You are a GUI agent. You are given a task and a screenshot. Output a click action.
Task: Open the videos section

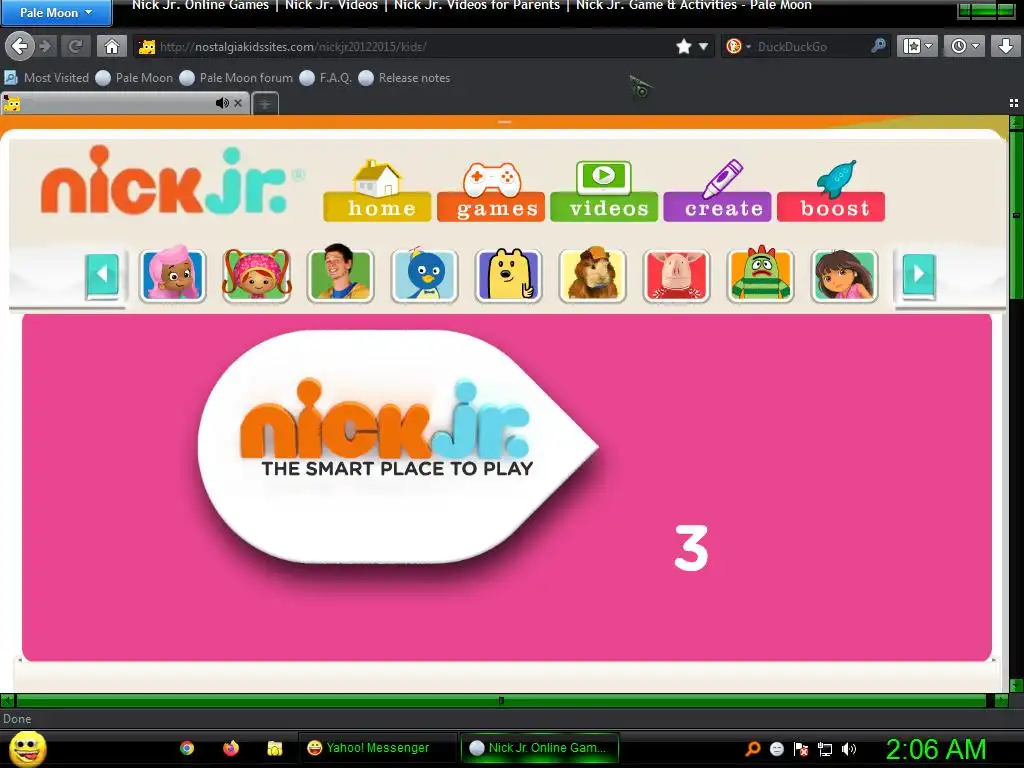(604, 191)
